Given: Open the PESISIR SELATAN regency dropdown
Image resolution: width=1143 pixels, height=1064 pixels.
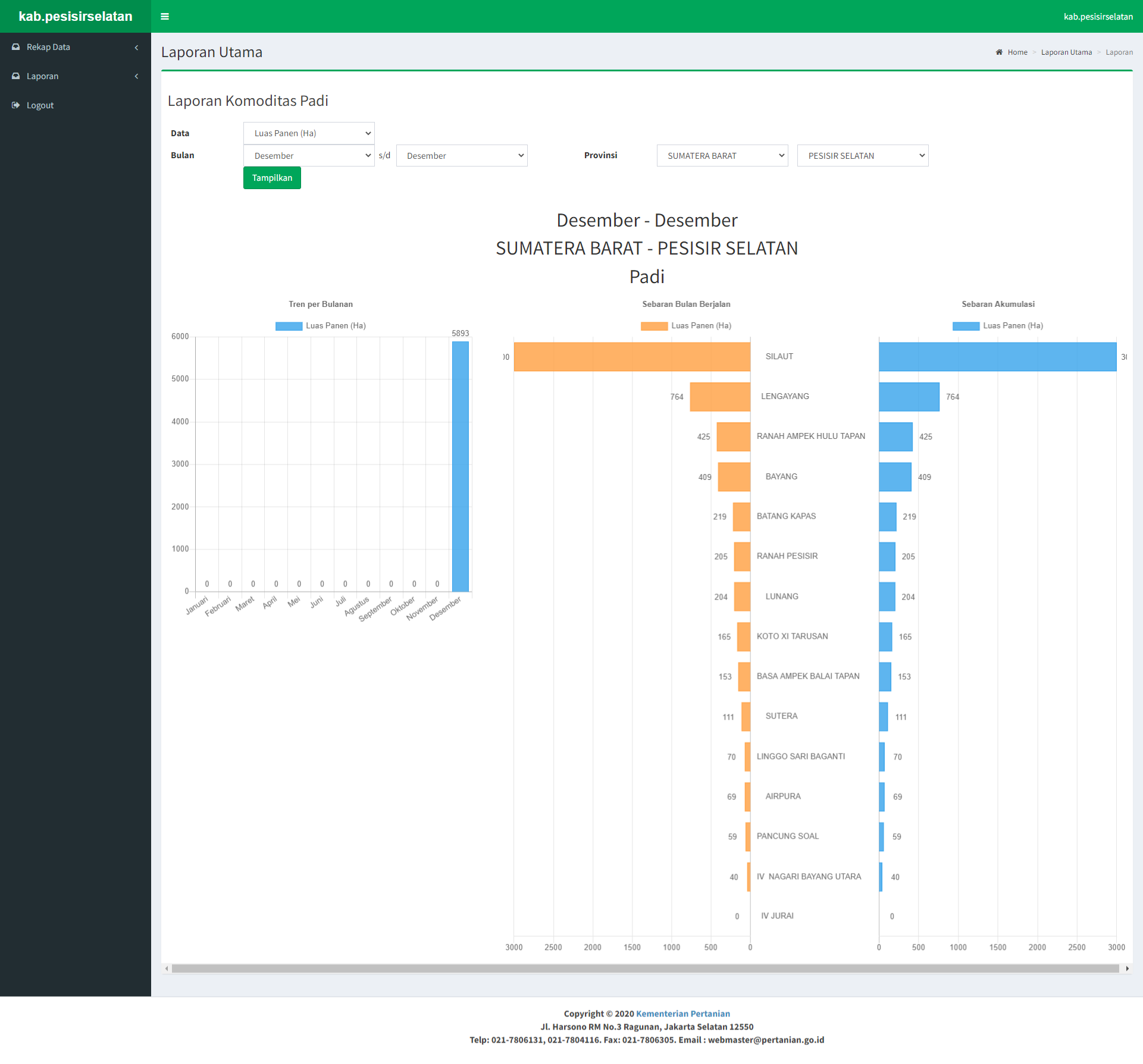Looking at the screenshot, I should (x=863, y=156).
